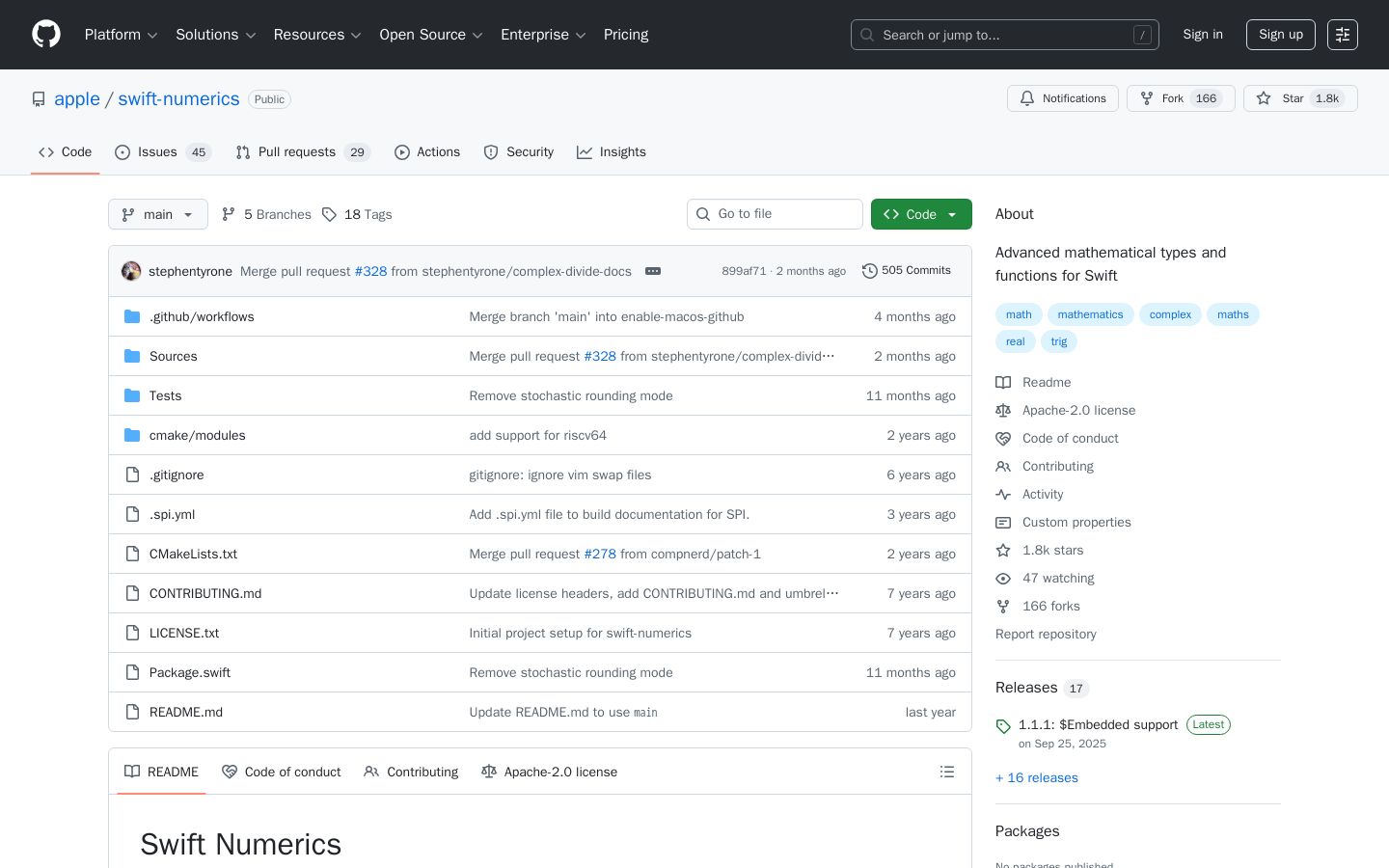The image size is (1389, 868).
Task: Click the repository book icon beside apple
Action: (x=39, y=99)
